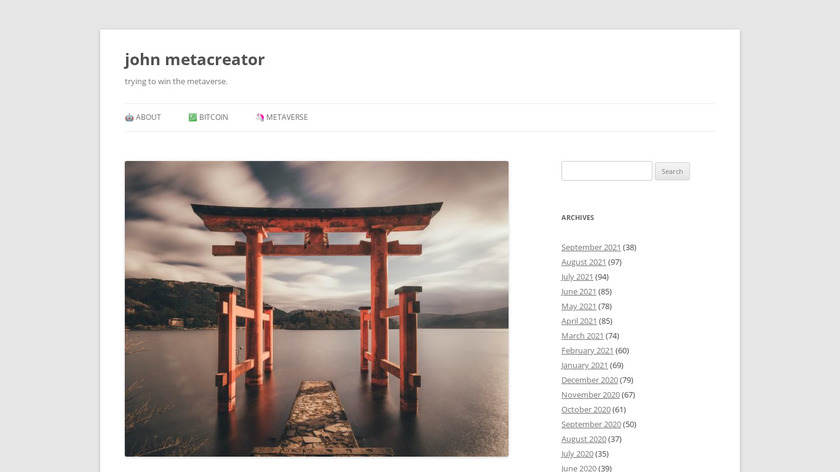Viewport: 840px width, 472px height.
Task: Open the ABOUT menu item
Action: (143, 117)
